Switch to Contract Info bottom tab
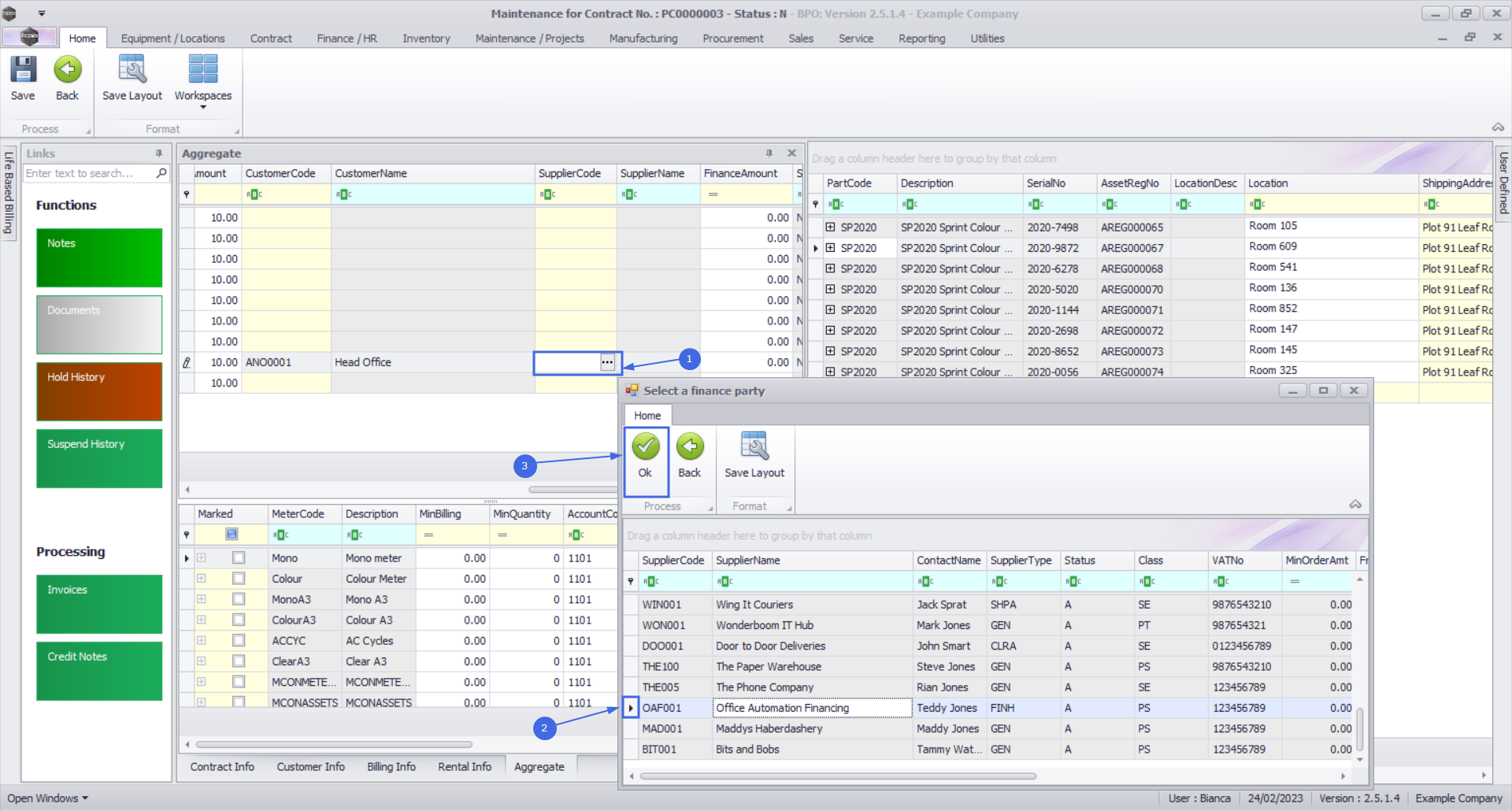Screen dimensions: 1512x811 (x=222, y=766)
